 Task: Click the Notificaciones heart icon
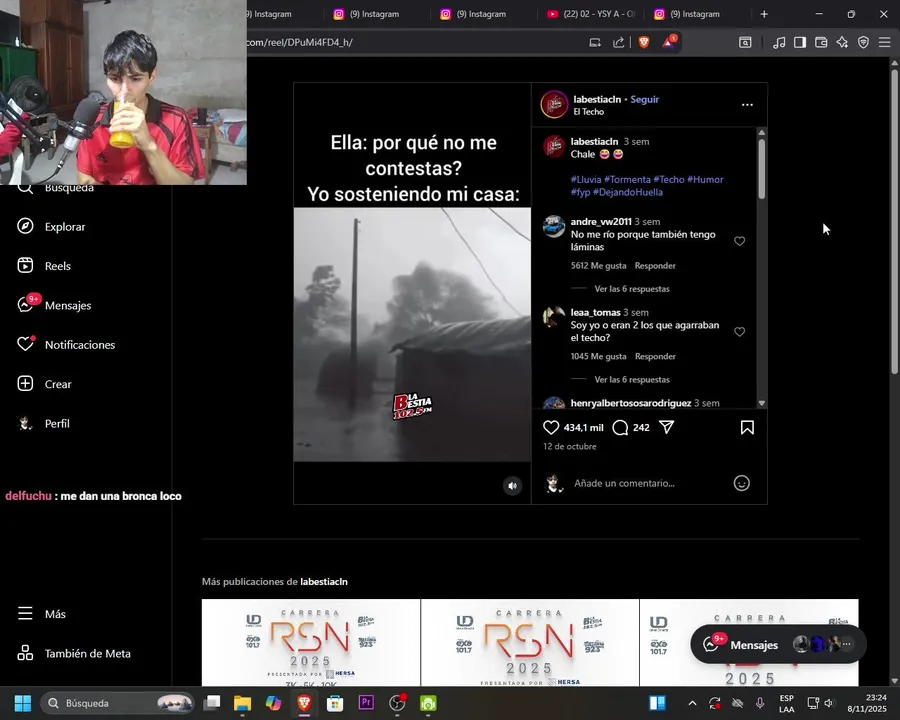coord(25,344)
